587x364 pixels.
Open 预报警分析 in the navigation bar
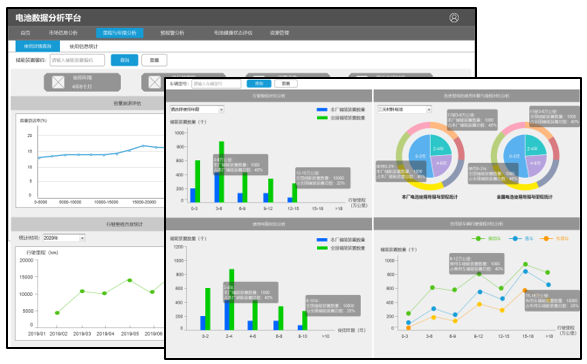(x=172, y=33)
